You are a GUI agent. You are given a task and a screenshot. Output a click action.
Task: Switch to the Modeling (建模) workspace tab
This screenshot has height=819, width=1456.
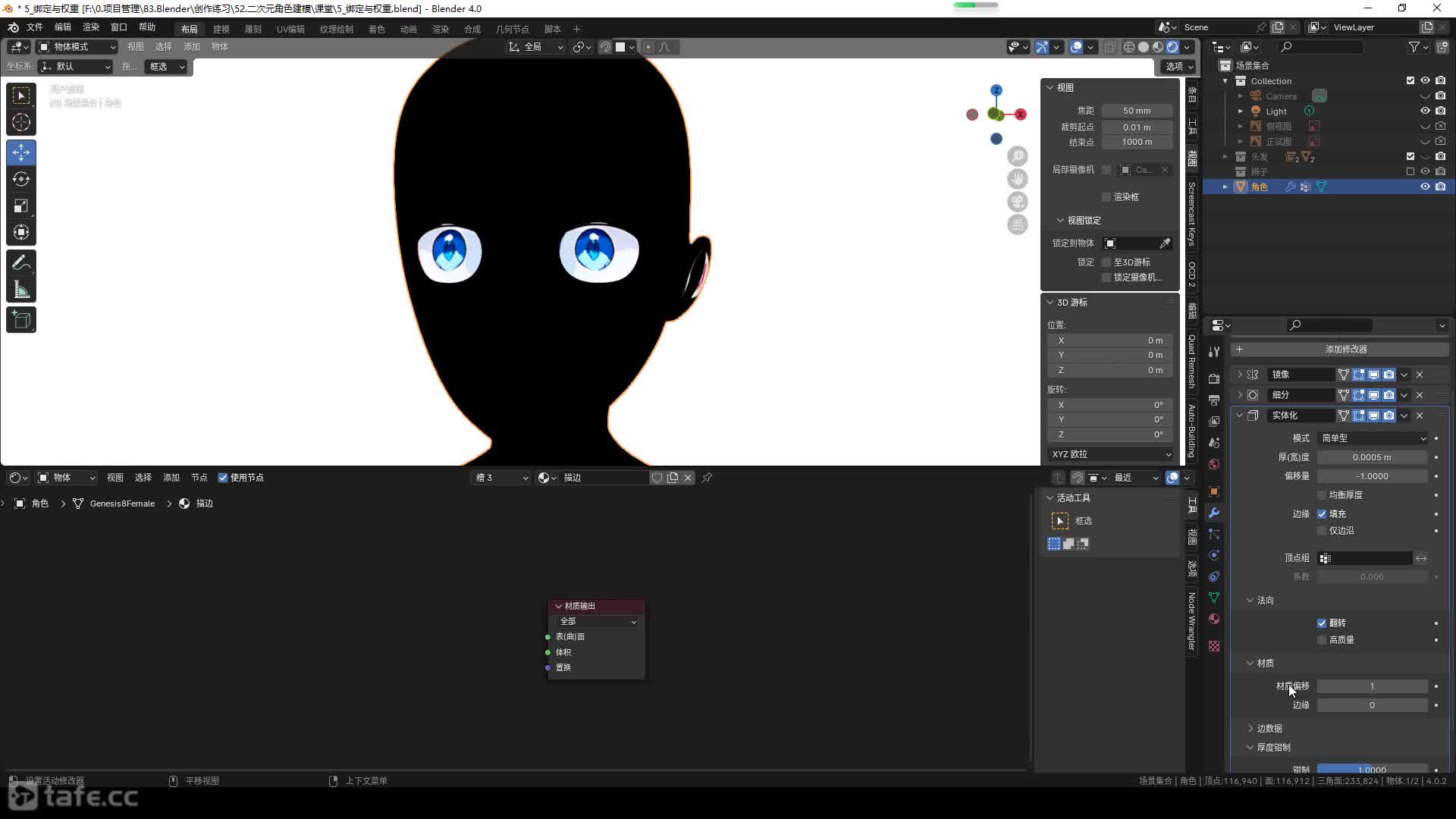click(221, 29)
